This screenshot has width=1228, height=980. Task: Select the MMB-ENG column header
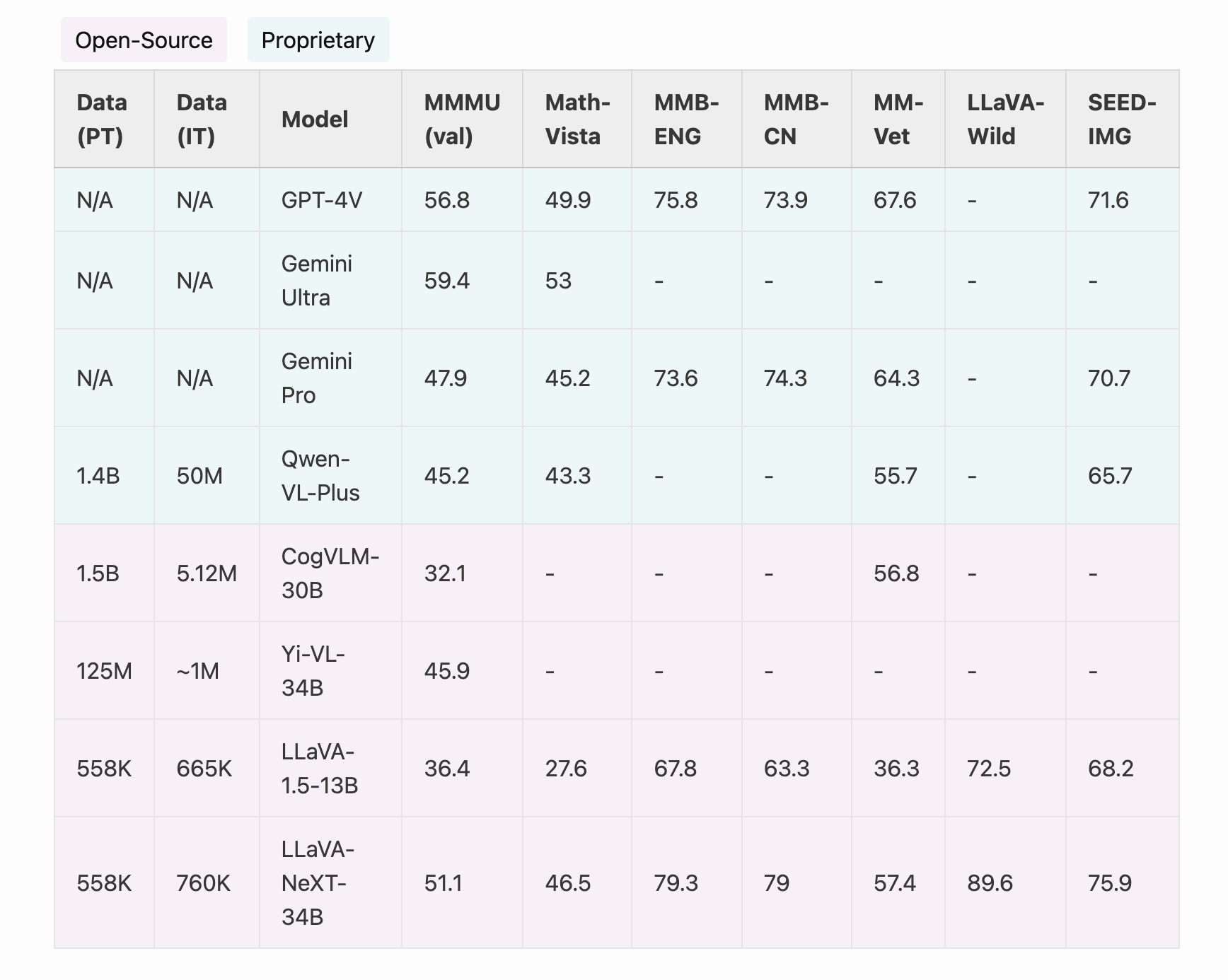click(686, 119)
